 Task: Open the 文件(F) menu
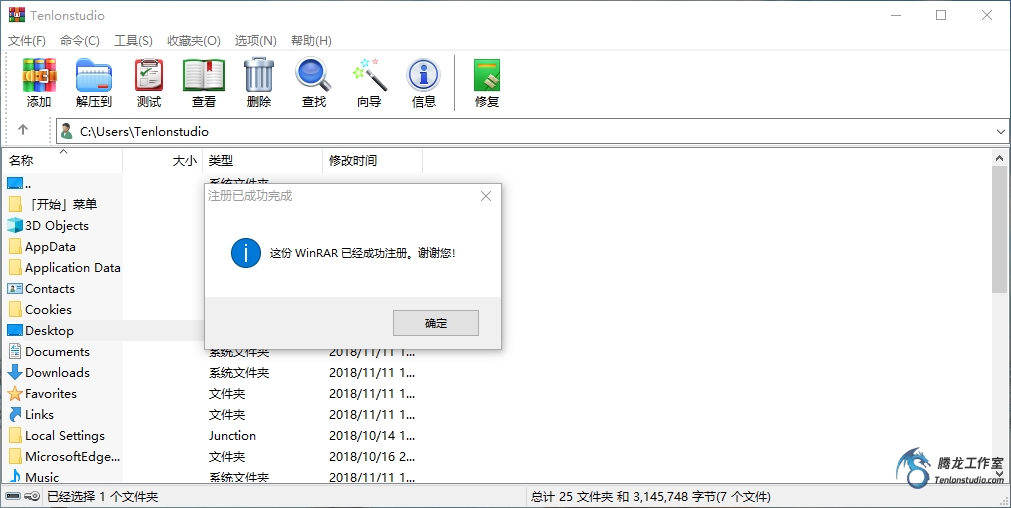[27, 41]
